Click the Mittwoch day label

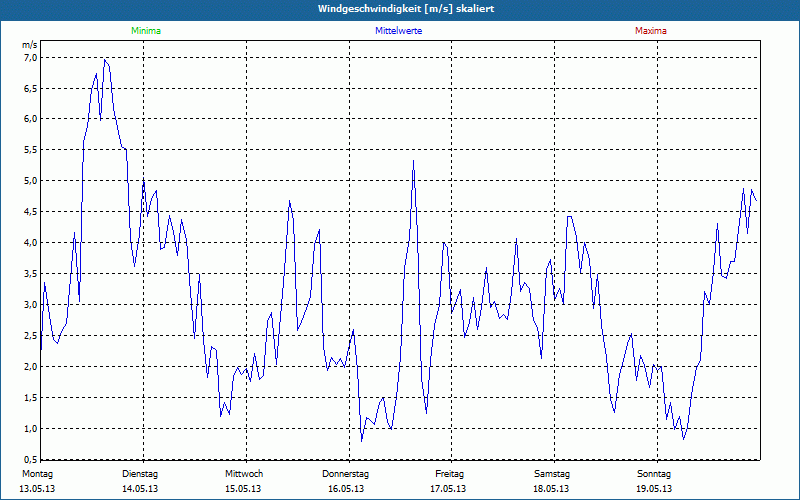[x=244, y=474]
